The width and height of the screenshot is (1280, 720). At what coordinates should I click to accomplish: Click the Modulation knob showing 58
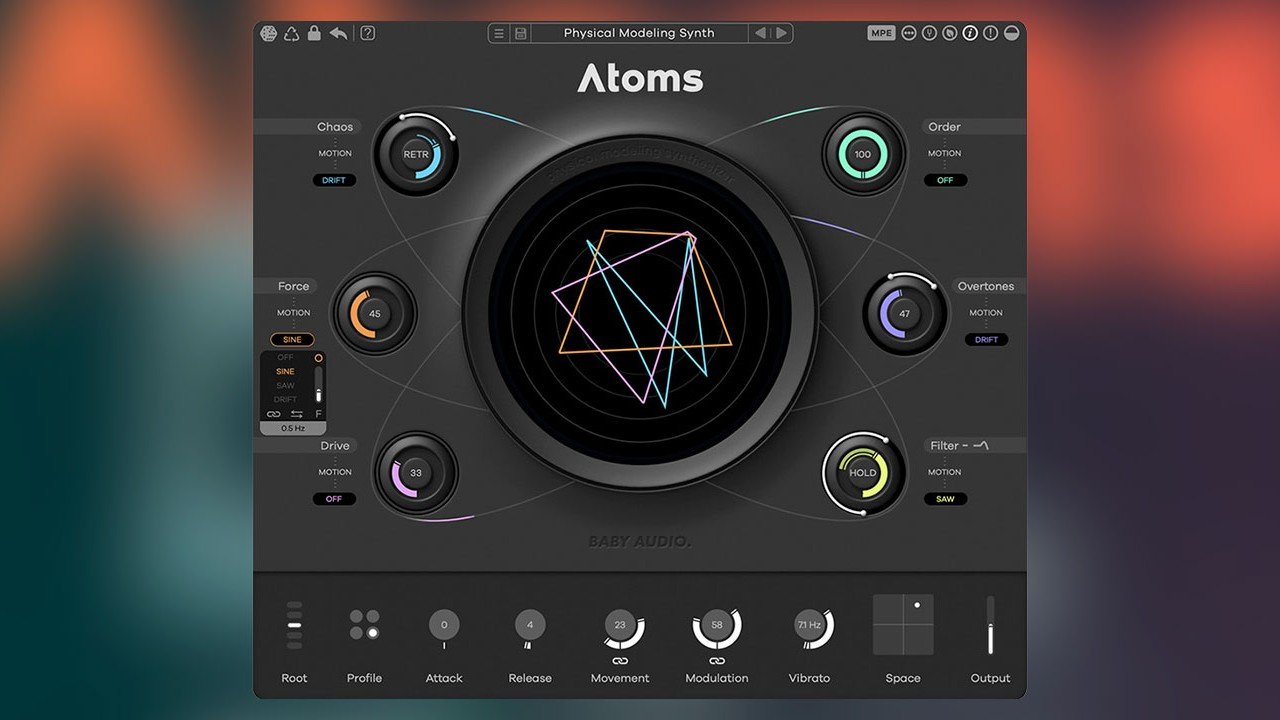click(717, 626)
